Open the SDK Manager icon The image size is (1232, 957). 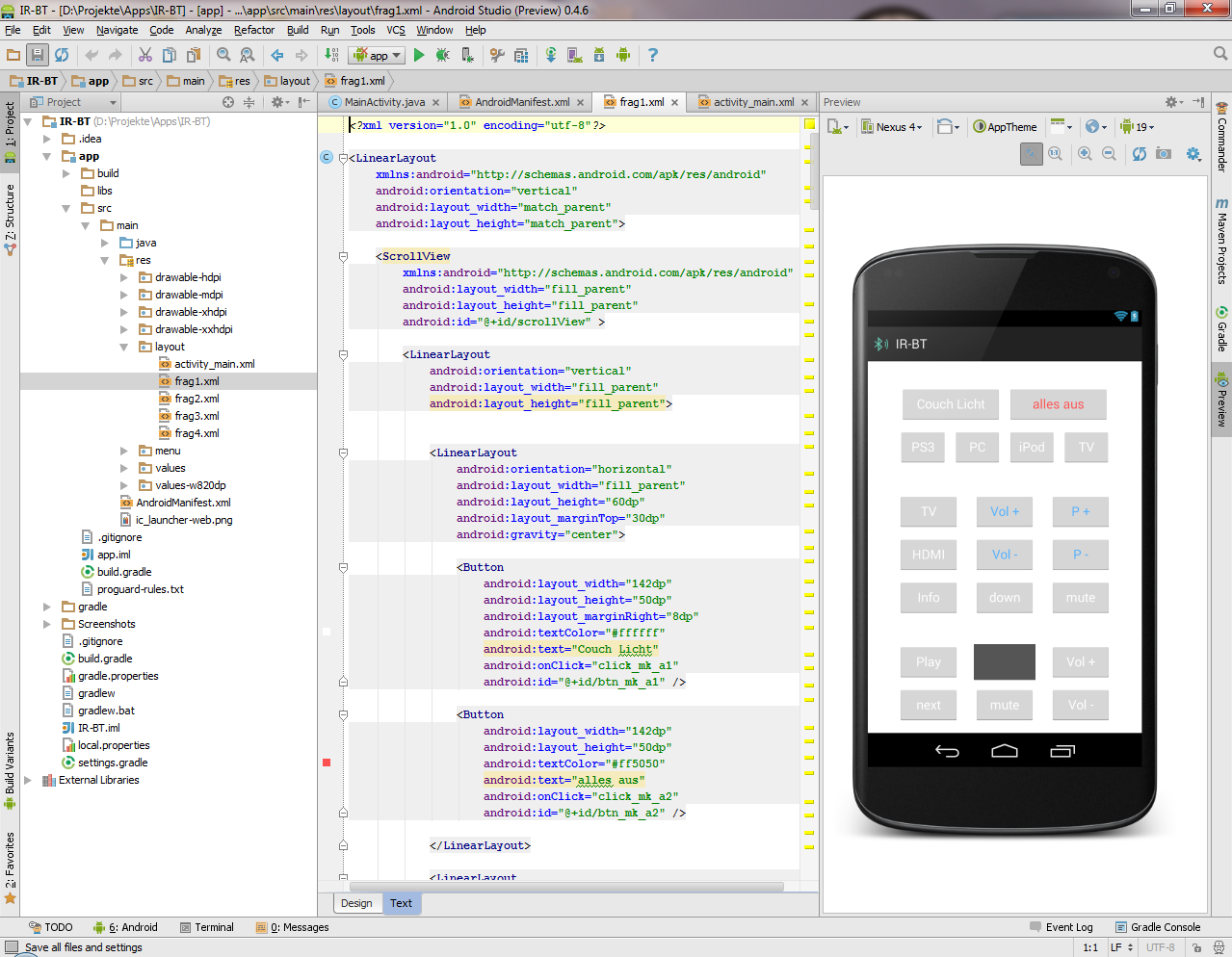(599, 55)
